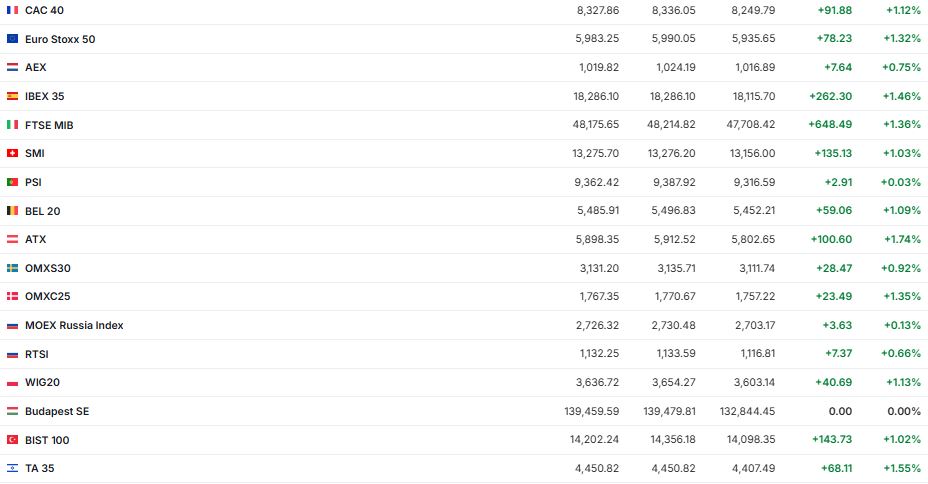This screenshot has height=484, width=928.
Task: Click the Portugal flag icon beside PSI
Action: [x=12, y=182]
